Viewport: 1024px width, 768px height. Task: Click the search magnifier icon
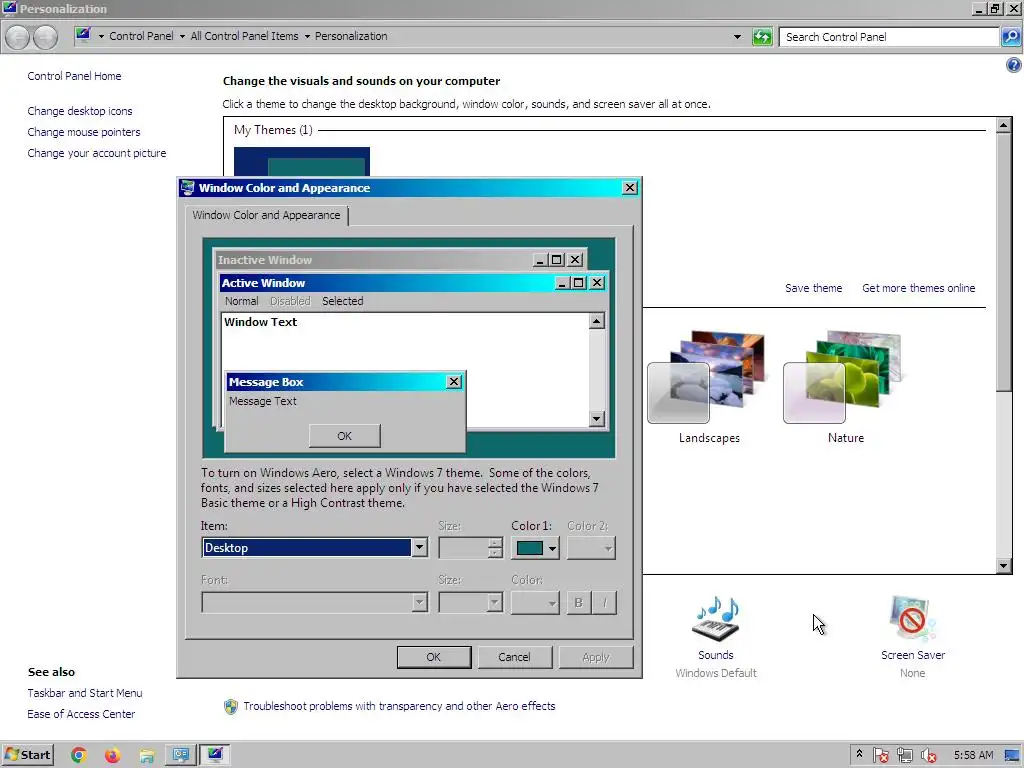[x=1011, y=37]
